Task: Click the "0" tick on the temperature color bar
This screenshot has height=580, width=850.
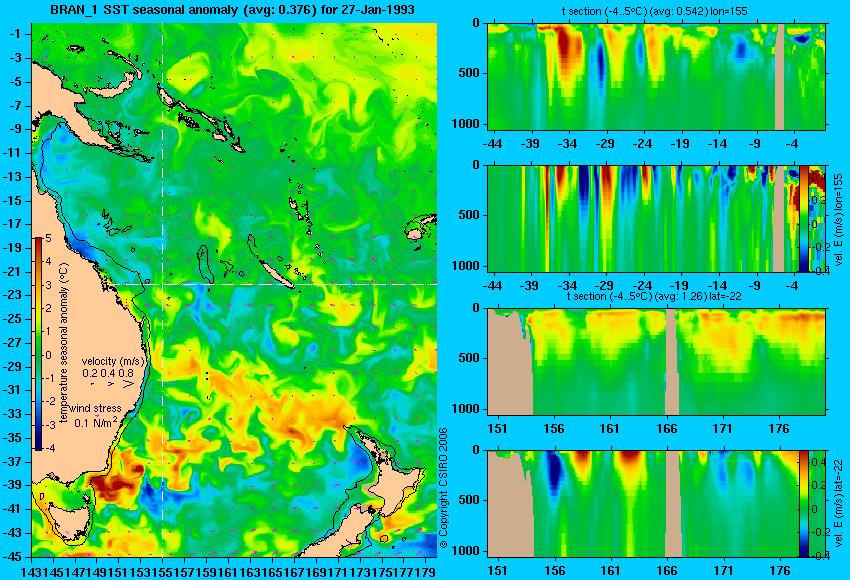Action: [49, 355]
